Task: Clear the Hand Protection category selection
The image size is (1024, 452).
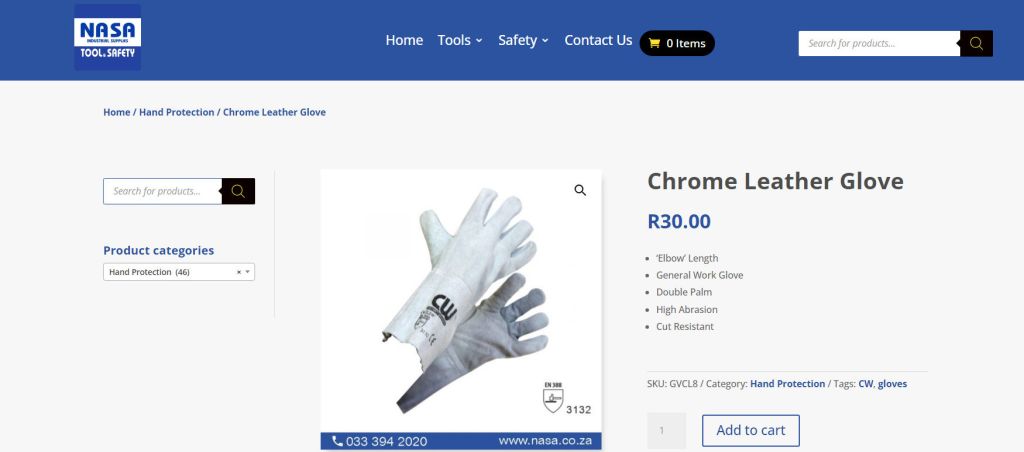Action: (238, 272)
